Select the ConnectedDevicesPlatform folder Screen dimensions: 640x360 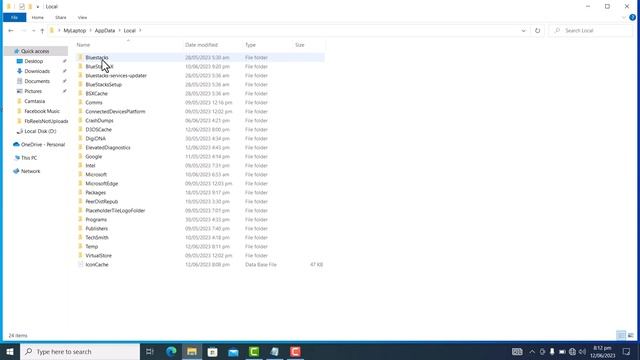pos(115,111)
